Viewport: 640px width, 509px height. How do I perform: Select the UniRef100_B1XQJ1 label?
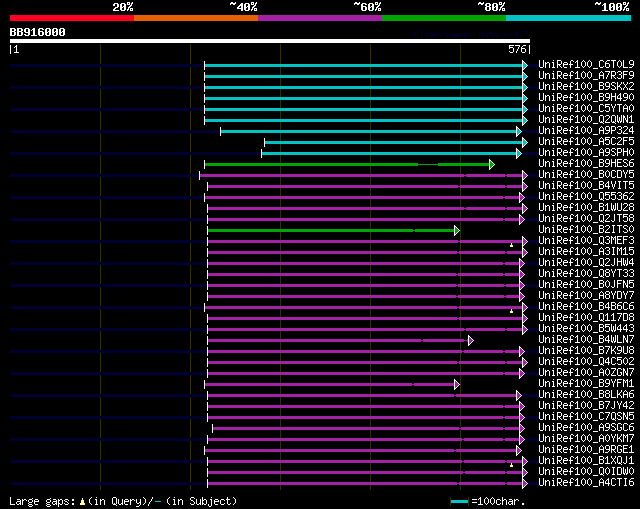pos(586,461)
